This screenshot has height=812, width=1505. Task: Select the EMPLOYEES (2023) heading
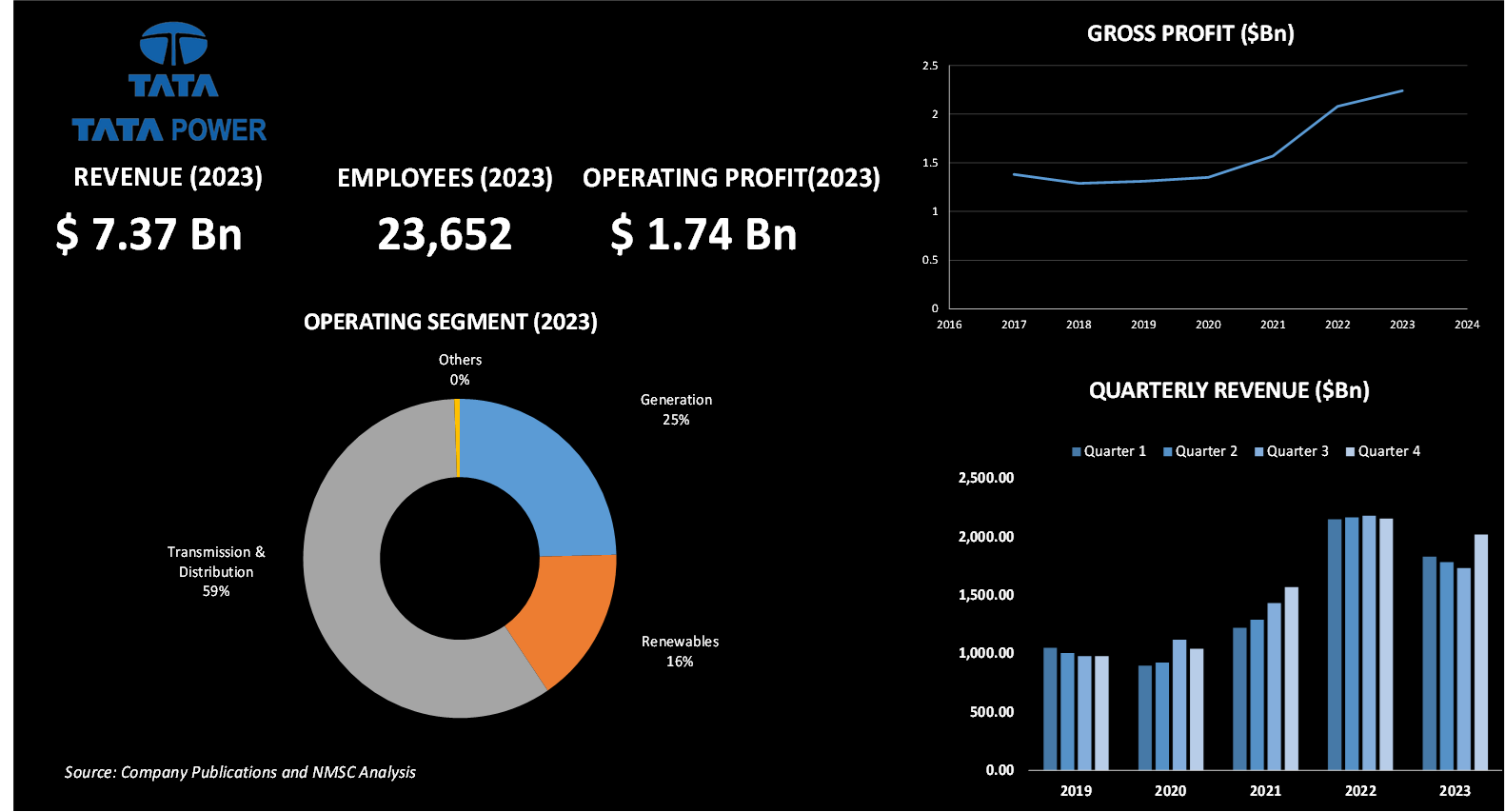445,178
